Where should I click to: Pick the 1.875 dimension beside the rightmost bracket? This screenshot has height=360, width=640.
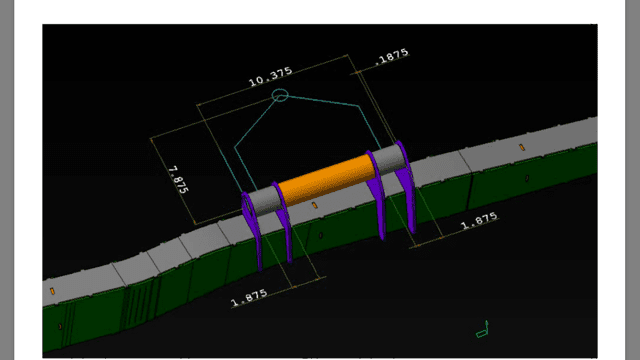click(479, 220)
